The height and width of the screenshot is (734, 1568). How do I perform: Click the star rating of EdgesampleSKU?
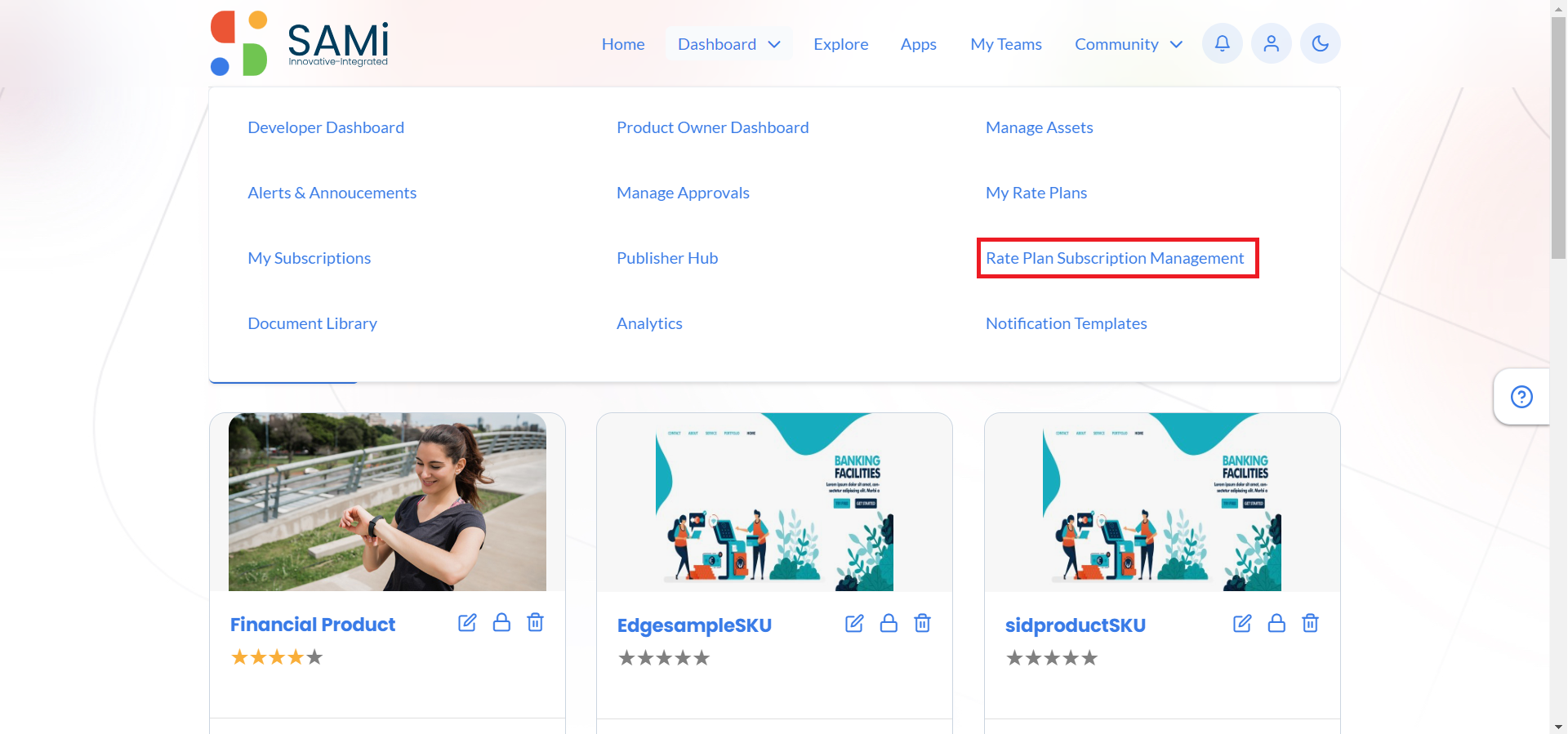pyautogui.click(x=664, y=658)
